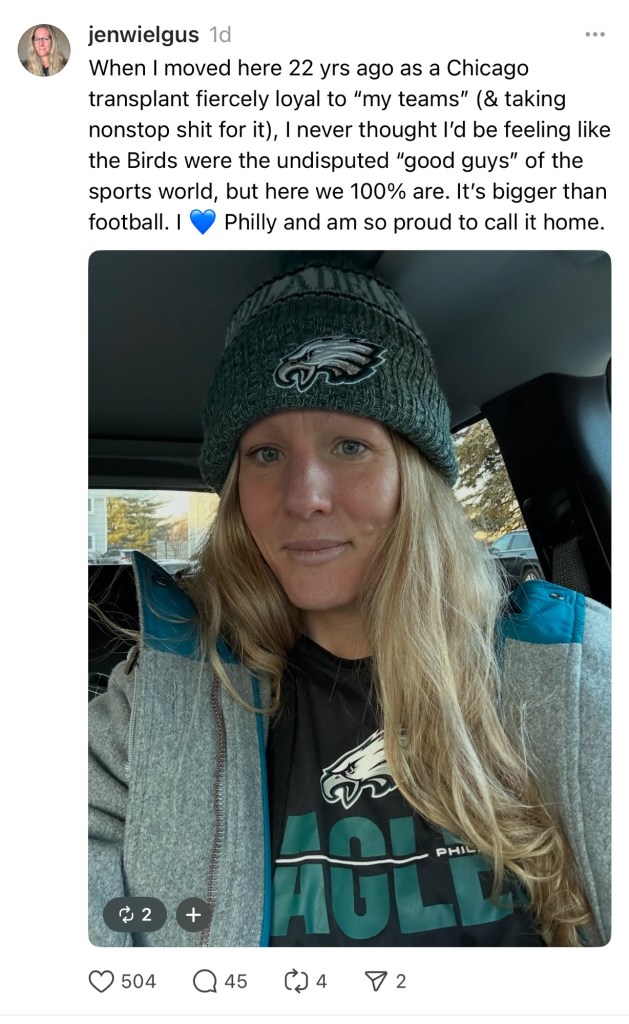
Task: Share post with the paper plane icon
Action: (376, 981)
